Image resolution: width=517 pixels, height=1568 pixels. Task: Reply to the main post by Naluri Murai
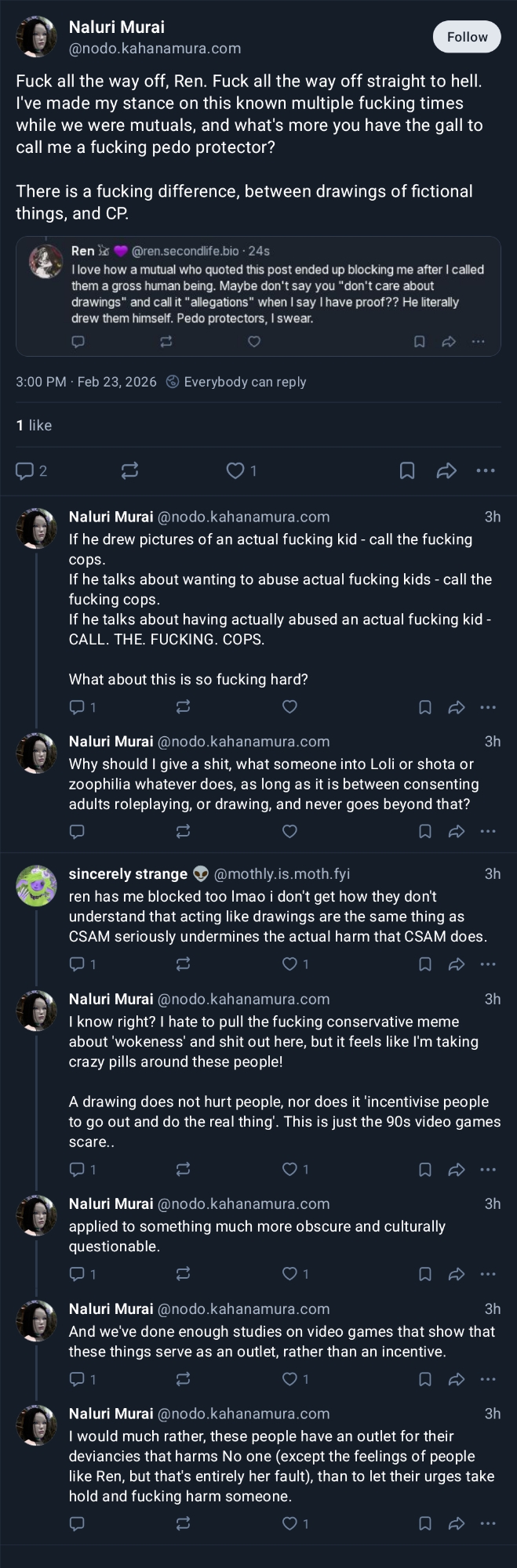click(x=25, y=470)
